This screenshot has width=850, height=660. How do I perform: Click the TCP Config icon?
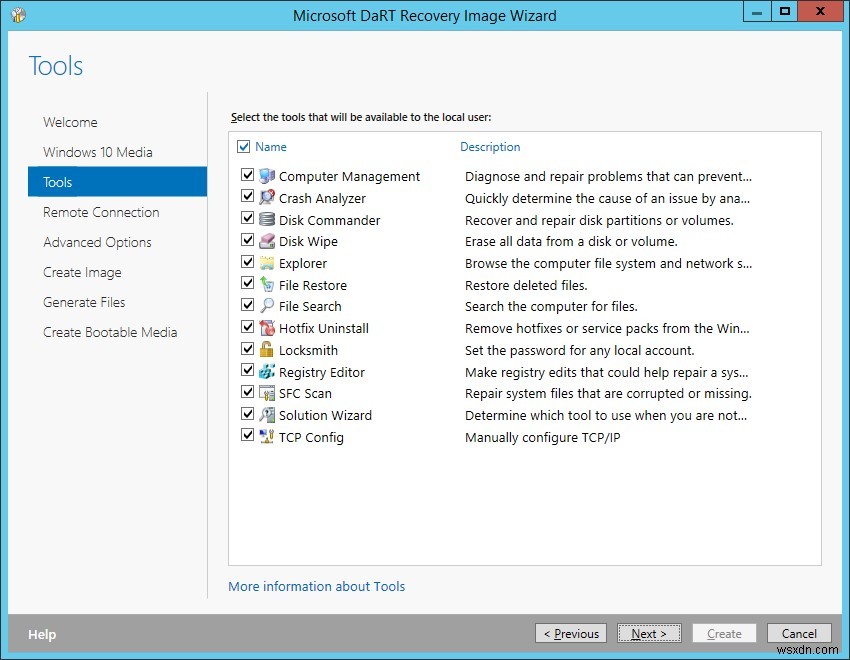pos(267,436)
